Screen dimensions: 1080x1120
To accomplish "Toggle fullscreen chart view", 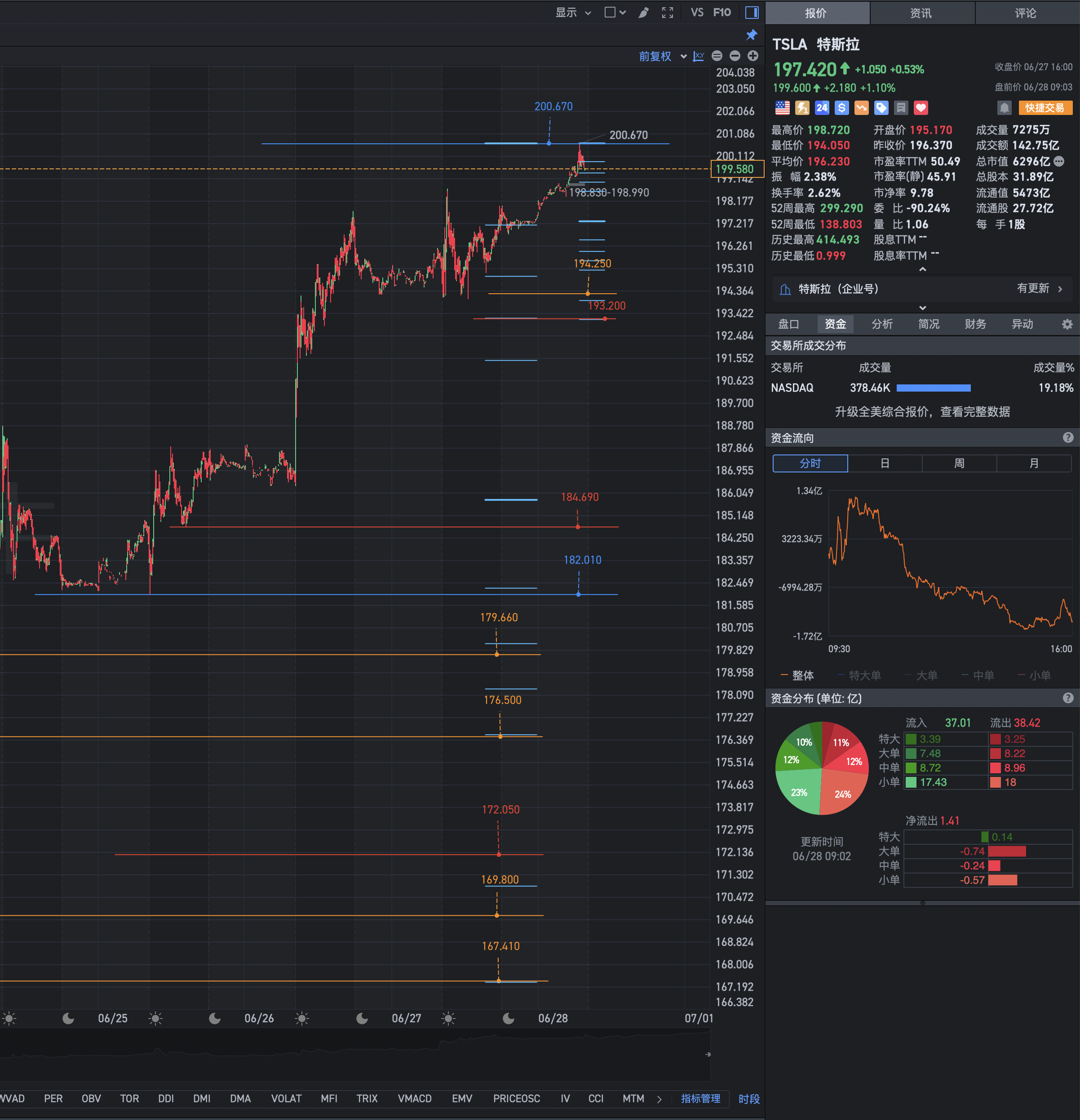I will [667, 13].
